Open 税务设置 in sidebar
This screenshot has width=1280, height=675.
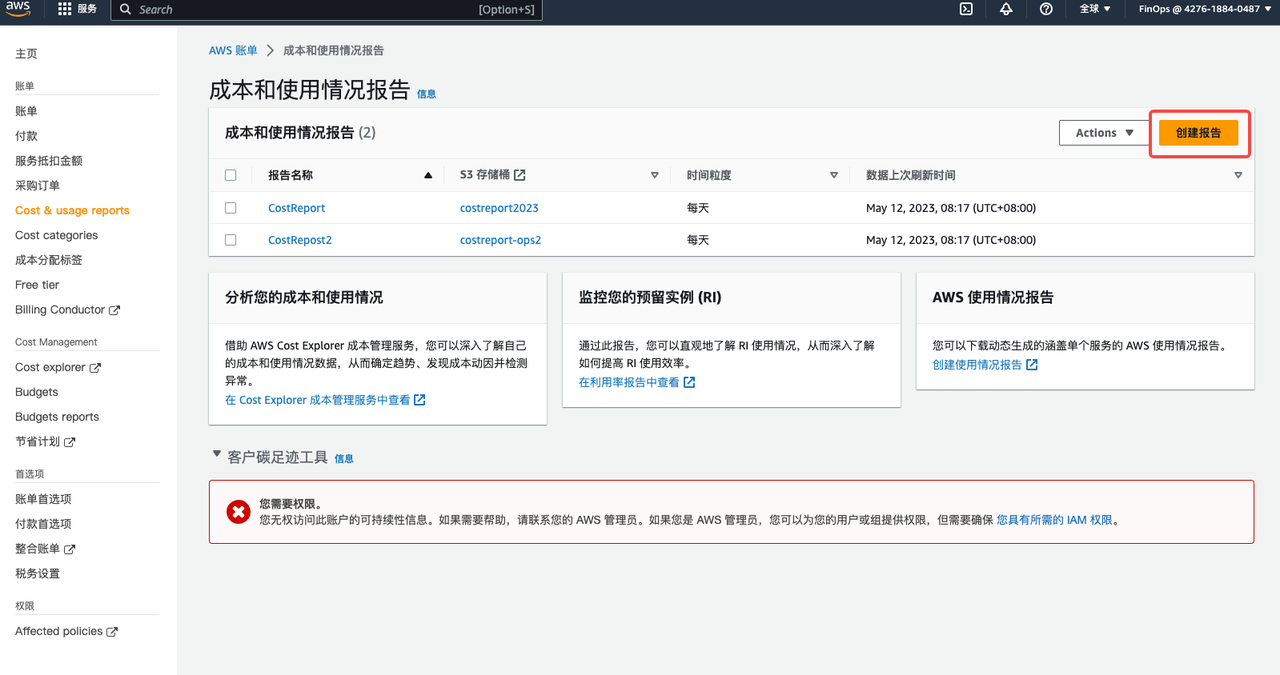point(37,574)
